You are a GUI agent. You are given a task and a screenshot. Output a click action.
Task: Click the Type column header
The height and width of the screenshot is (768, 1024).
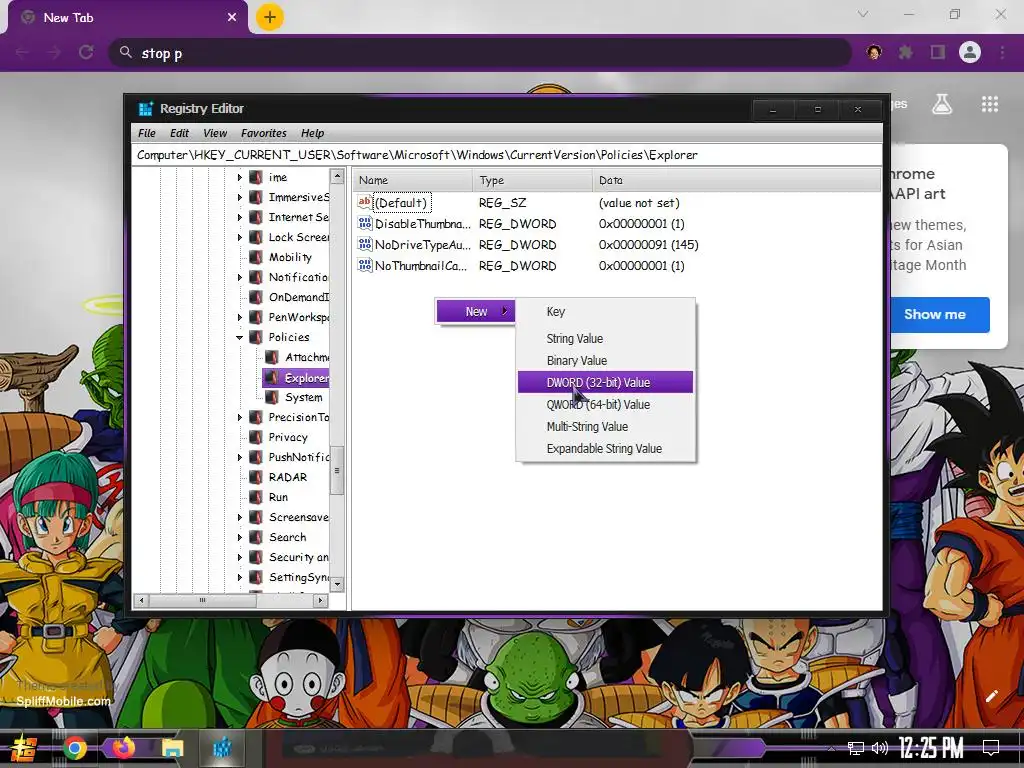click(x=532, y=180)
